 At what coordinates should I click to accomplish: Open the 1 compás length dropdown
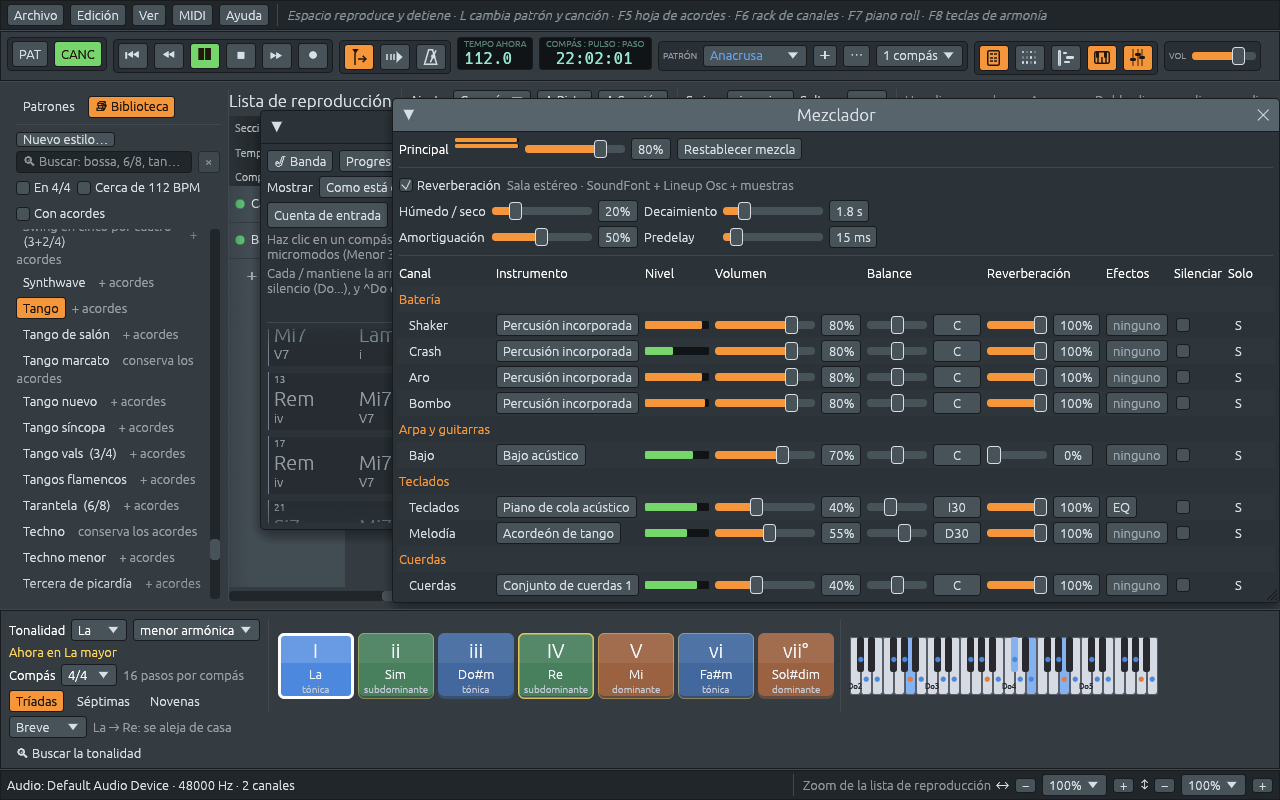click(x=919, y=56)
